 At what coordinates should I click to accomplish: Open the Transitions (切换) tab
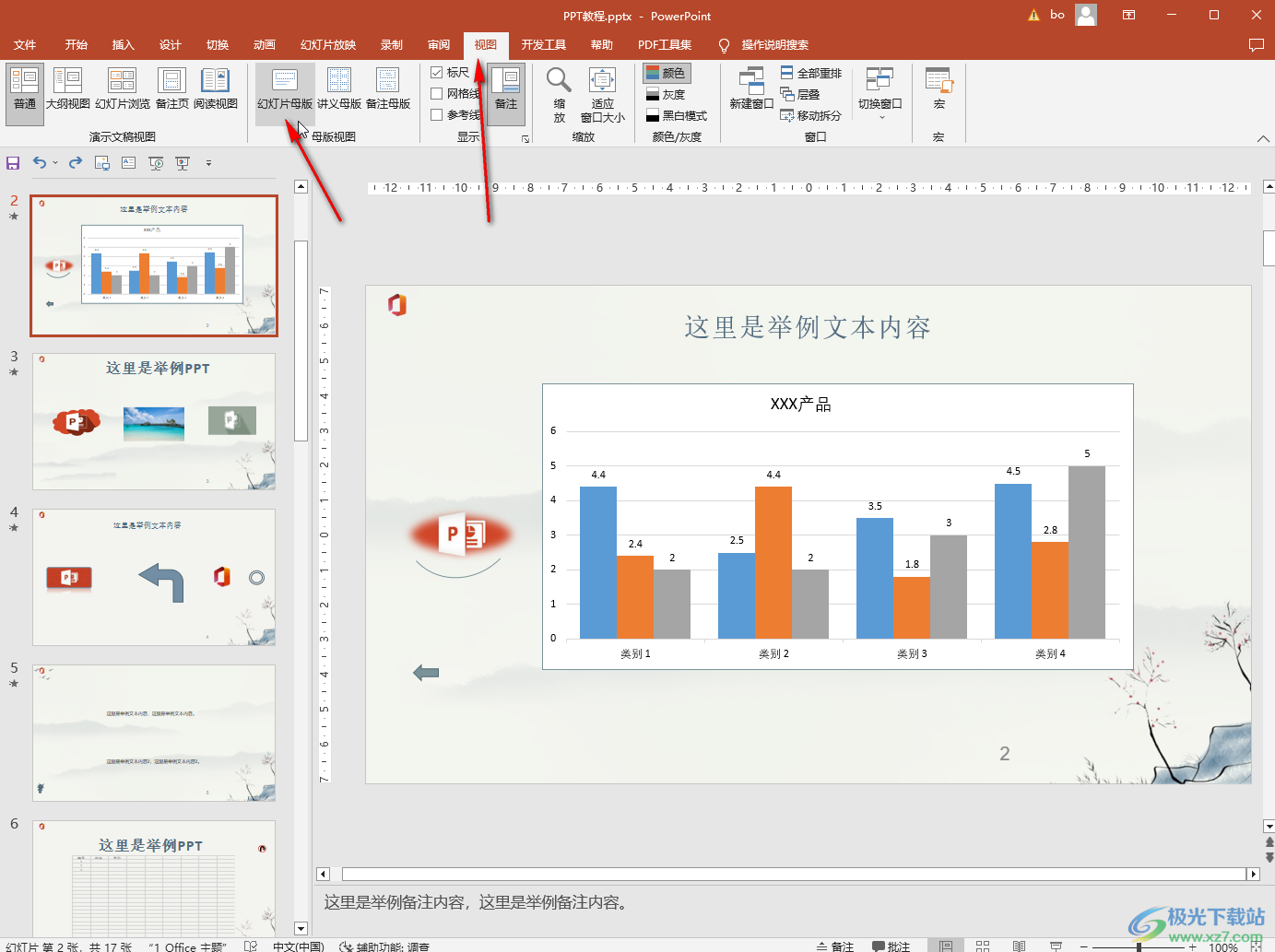217,44
